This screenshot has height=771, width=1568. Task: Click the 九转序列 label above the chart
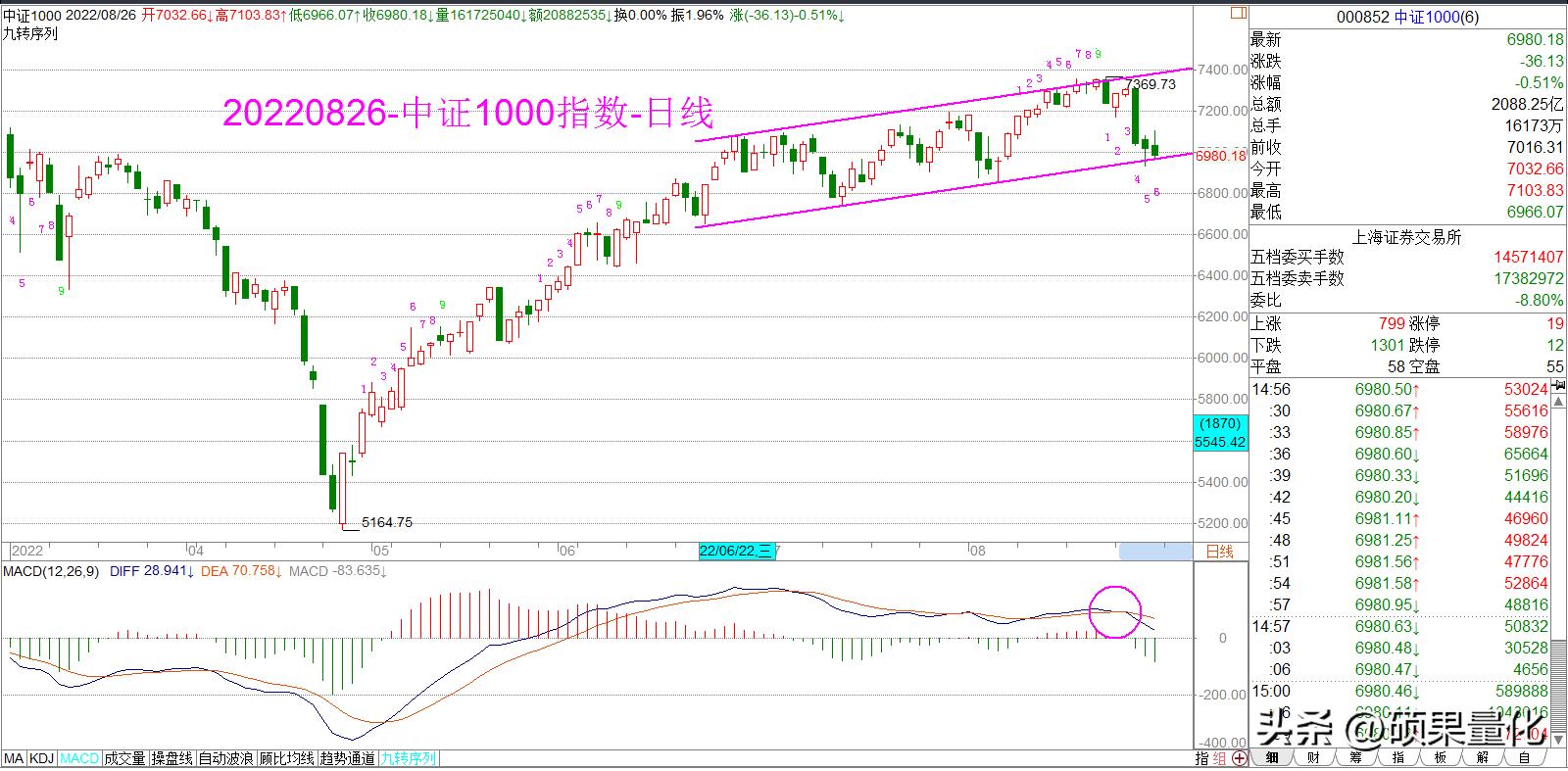pyautogui.click(x=30, y=33)
